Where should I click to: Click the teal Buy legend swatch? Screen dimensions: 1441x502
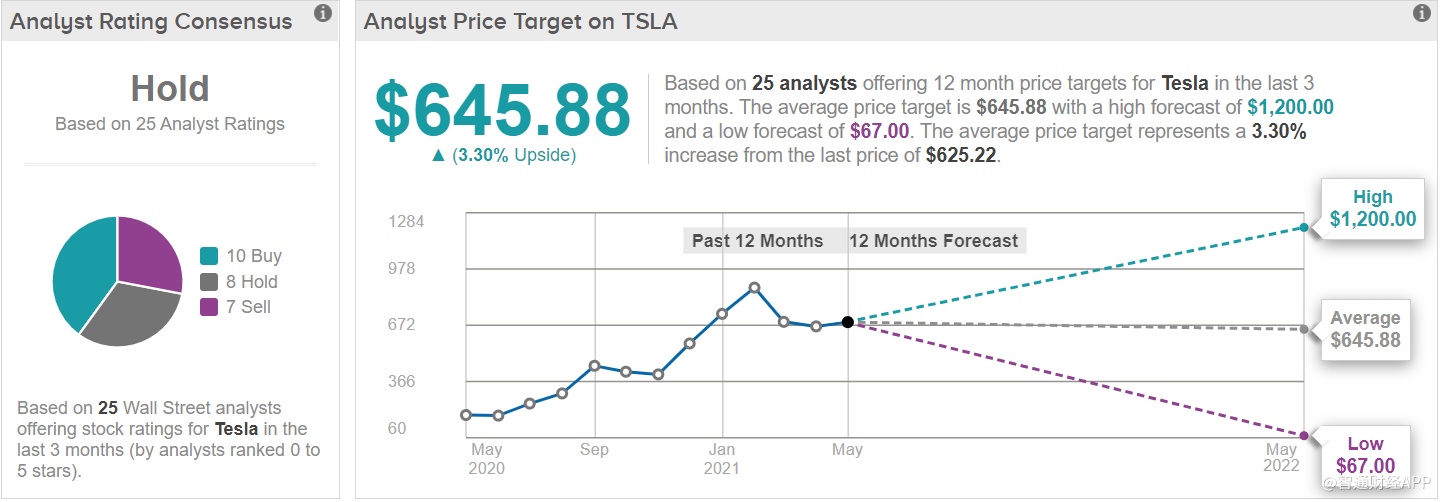[209, 257]
